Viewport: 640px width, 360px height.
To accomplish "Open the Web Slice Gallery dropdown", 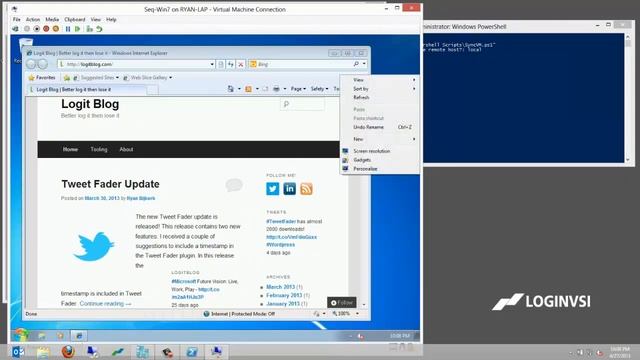I will tap(148, 78).
